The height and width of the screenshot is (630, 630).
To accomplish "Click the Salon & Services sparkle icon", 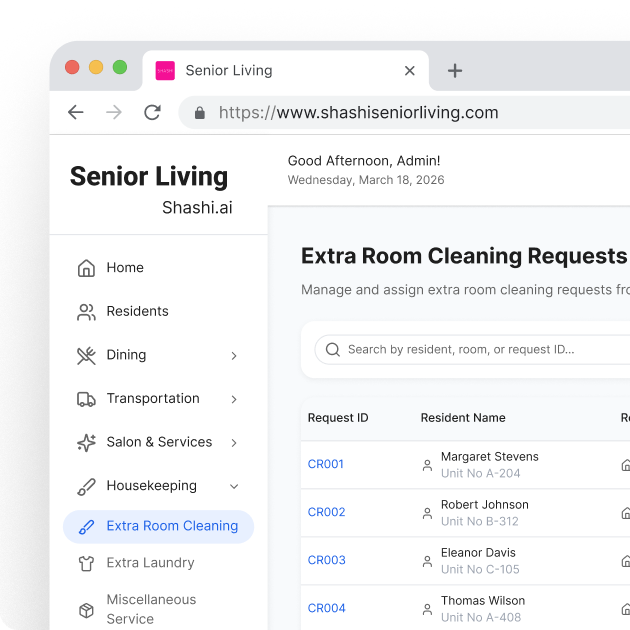I will (x=86, y=442).
